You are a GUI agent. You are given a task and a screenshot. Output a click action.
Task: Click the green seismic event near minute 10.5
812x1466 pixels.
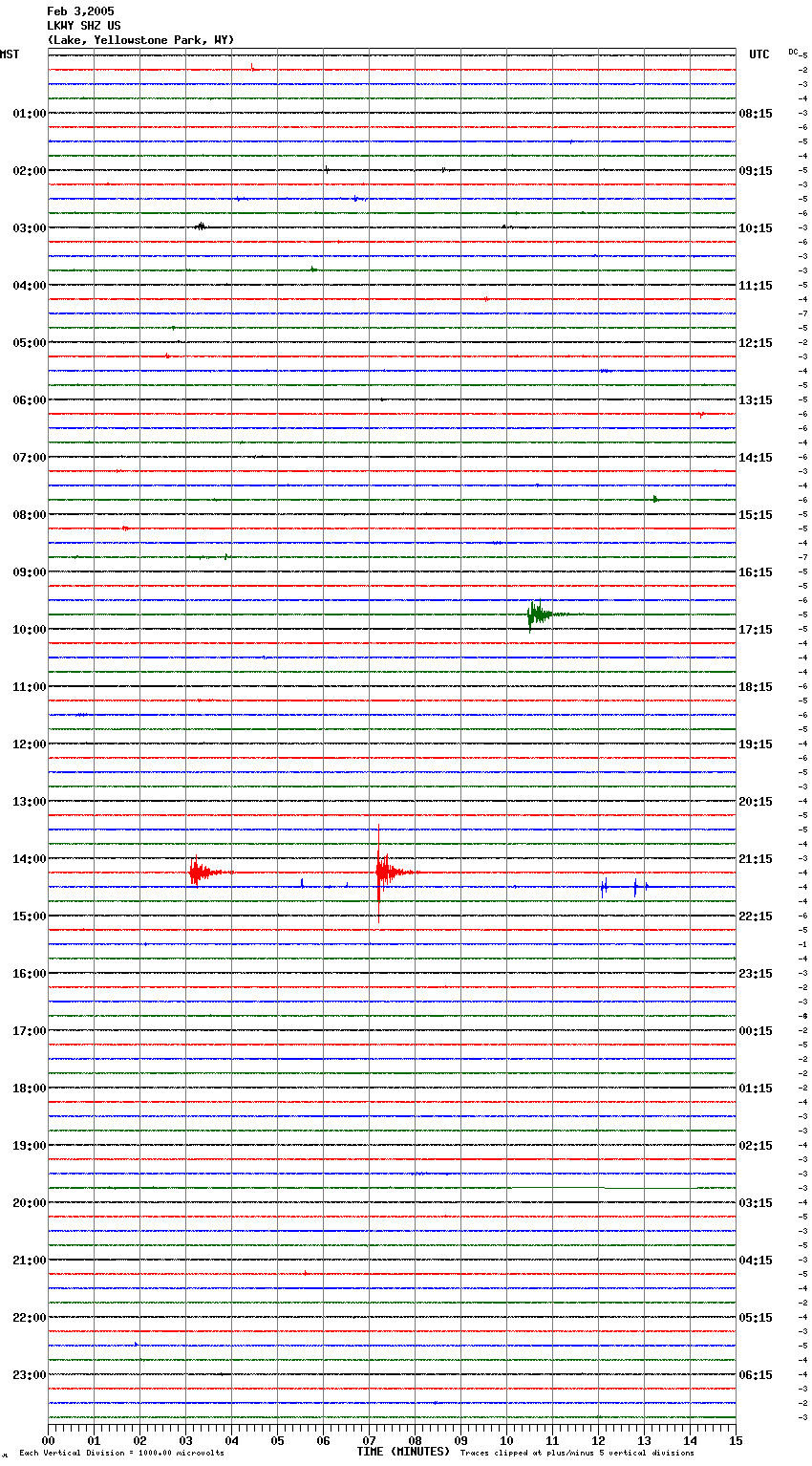coord(537,614)
